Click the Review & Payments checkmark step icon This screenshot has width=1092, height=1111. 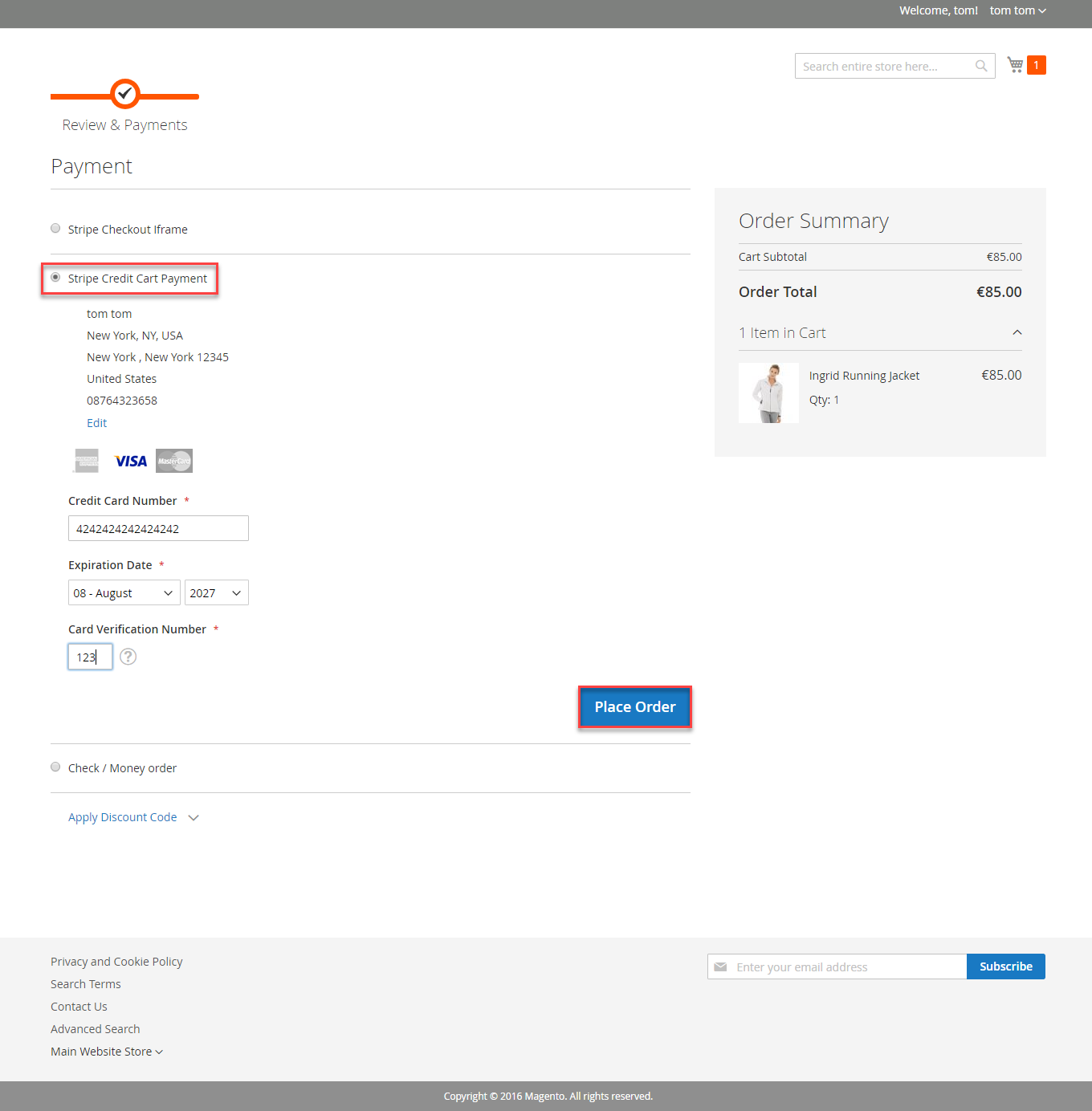coord(124,94)
